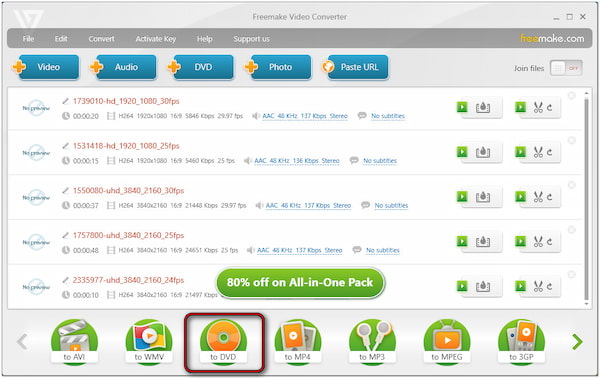
Task: Rename the 1739010-hd_1920_1080_30fps file with pencil icon
Action: point(65,101)
